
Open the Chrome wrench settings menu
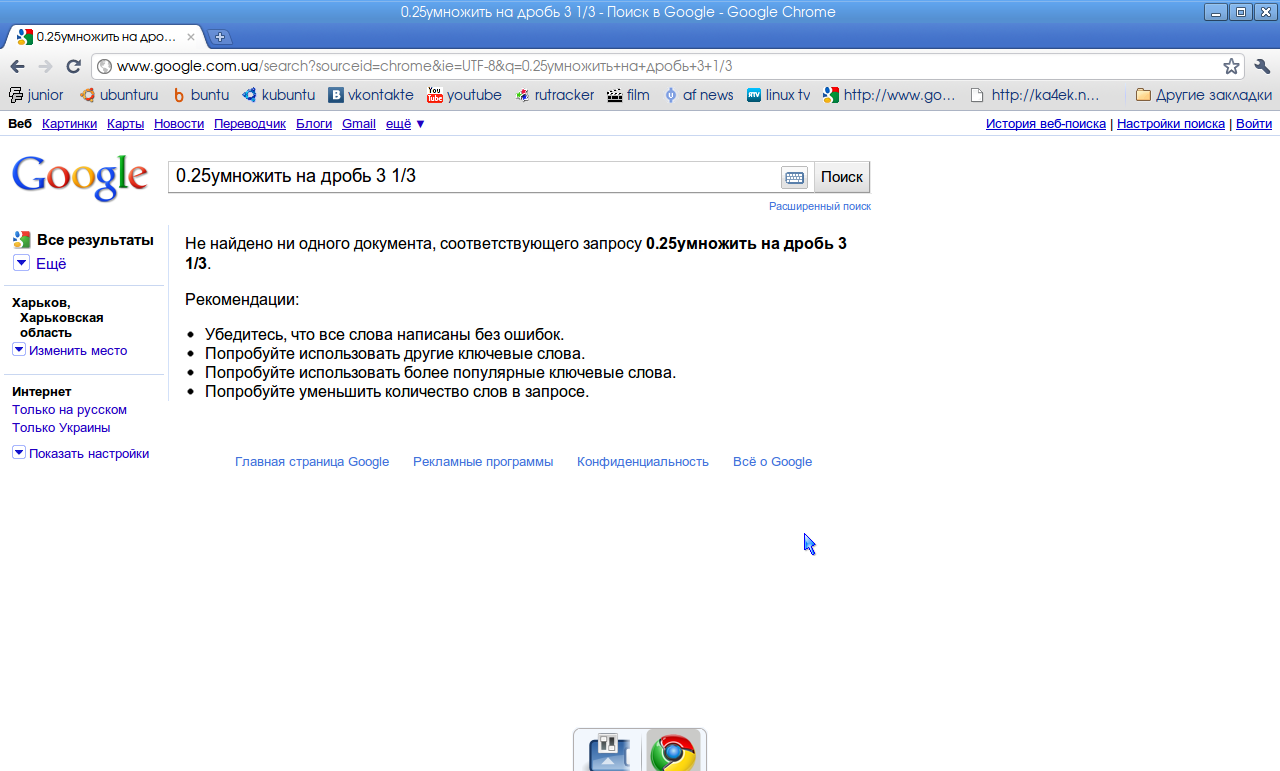coord(1261,66)
